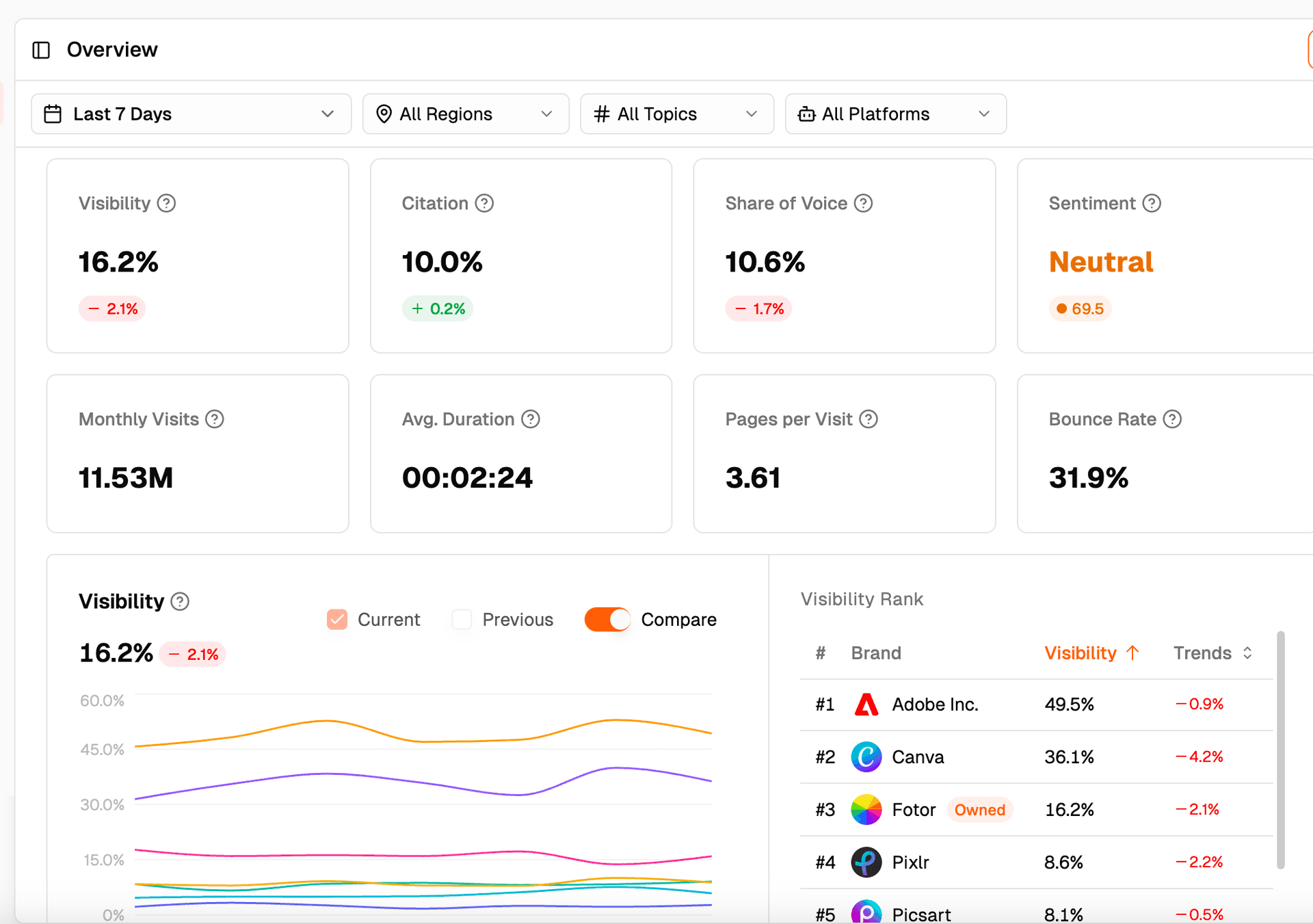Open the Citation help icon
Screen dimensions: 1313x924
pyautogui.click(x=484, y=203)
